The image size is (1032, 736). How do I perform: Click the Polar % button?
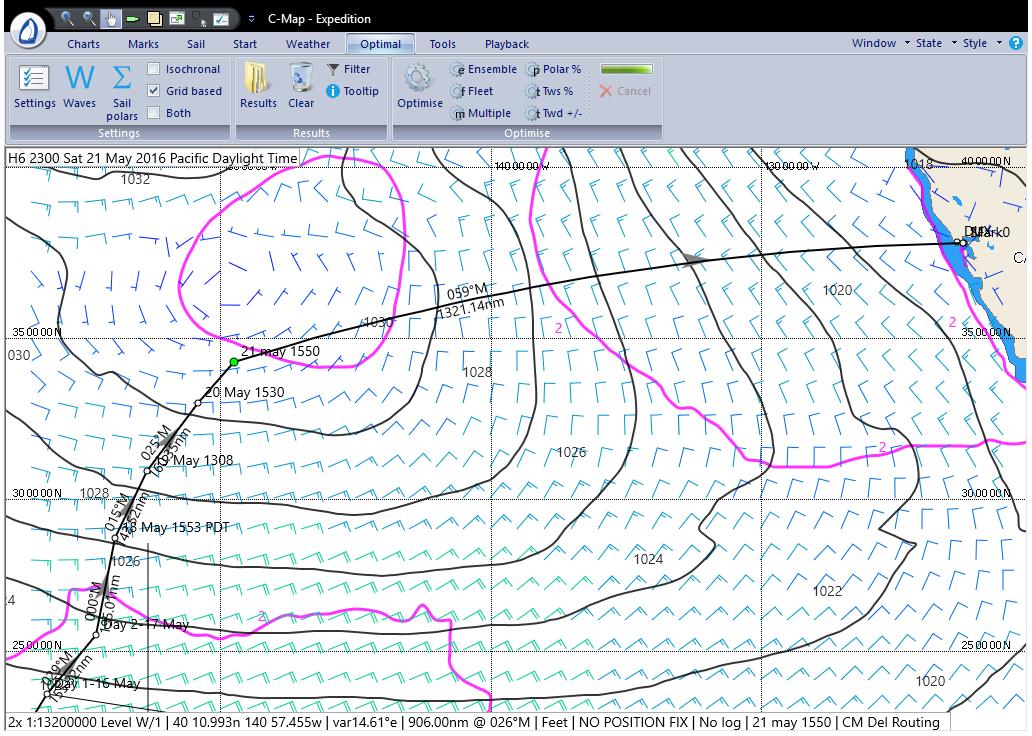pyautogui.click(x=554, y=69)
